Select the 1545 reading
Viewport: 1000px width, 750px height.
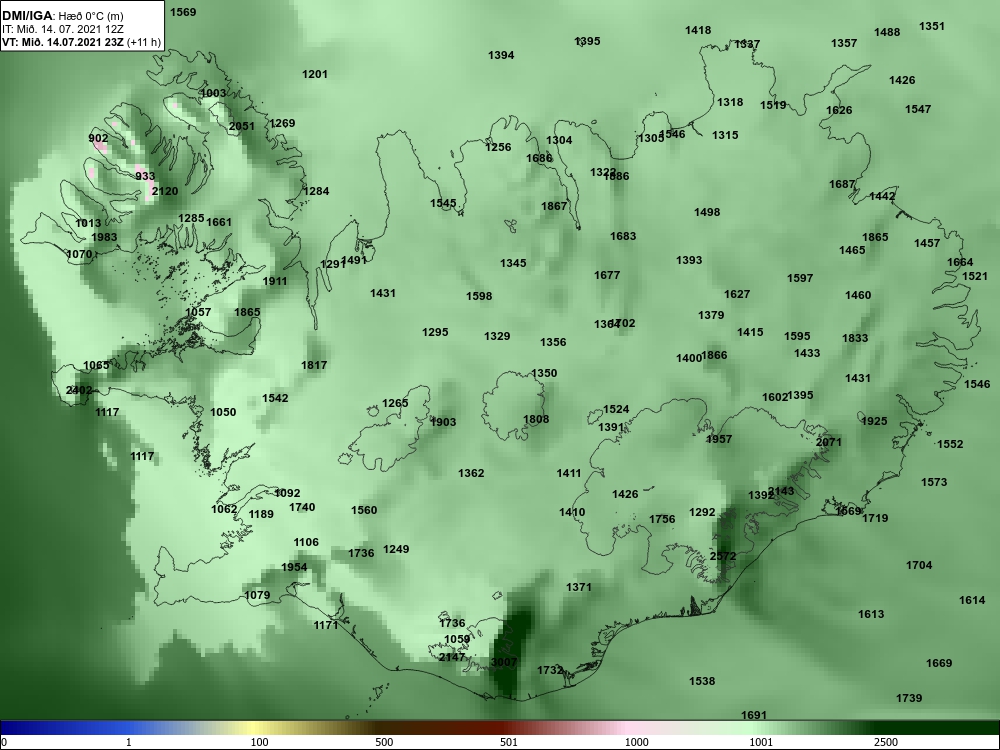(x=443, y=203)
